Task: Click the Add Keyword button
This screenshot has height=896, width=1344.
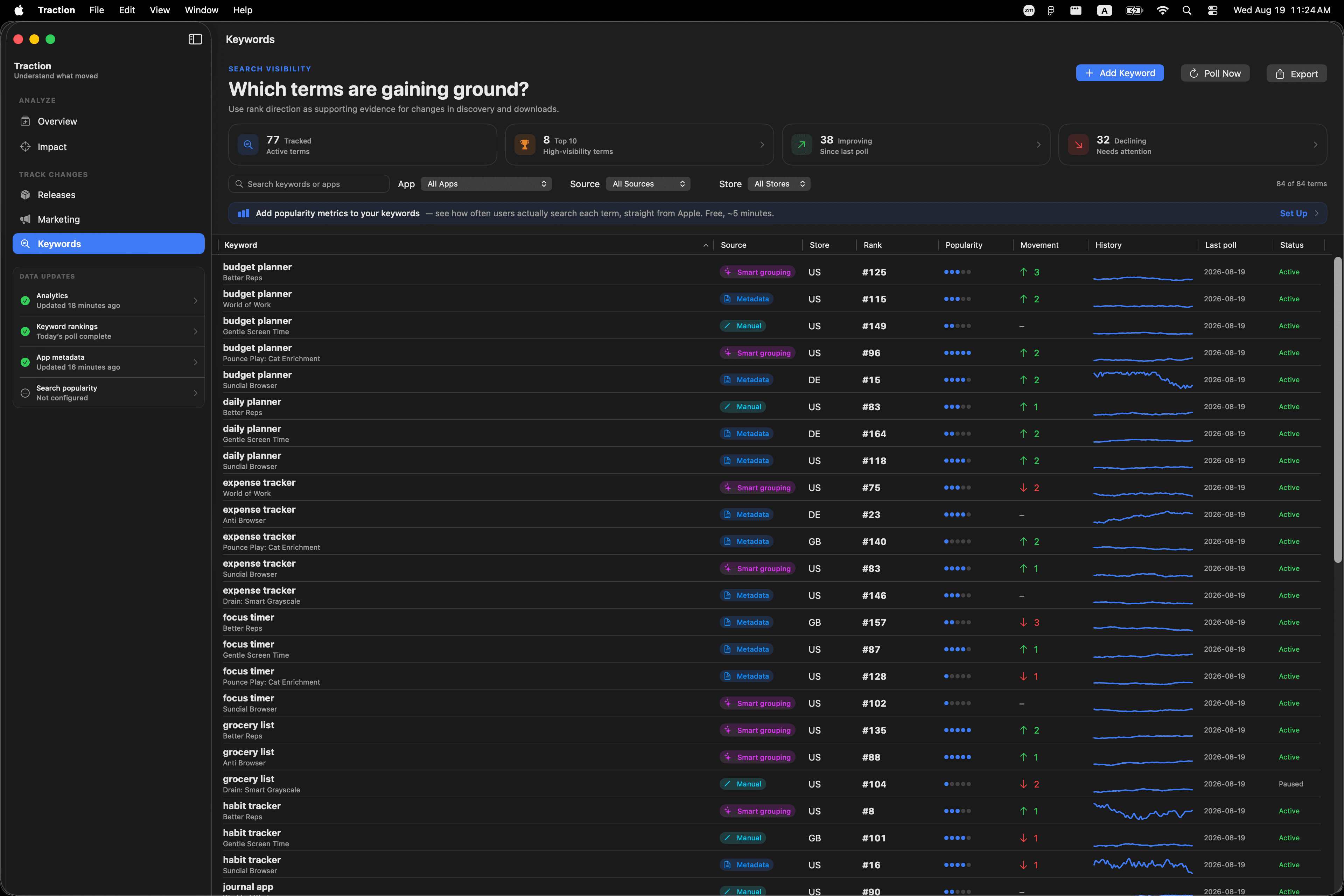Action: point(1119,73)
